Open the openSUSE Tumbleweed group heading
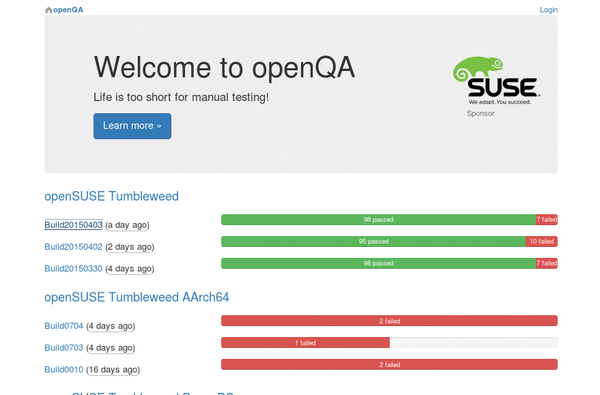This screenshot has width=600, height=395. pos(111,196)
